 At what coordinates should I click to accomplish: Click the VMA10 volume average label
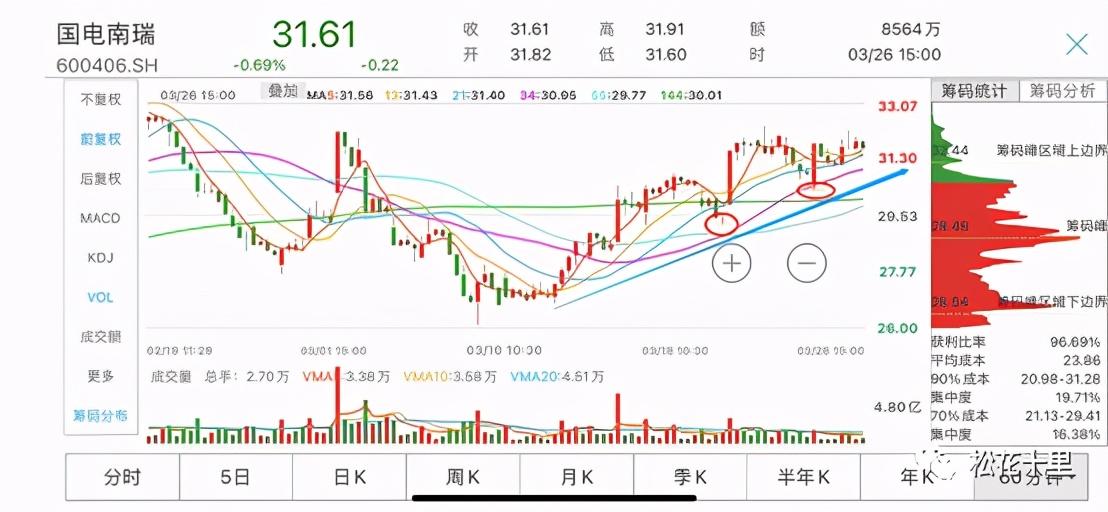(x=449, y=376)
